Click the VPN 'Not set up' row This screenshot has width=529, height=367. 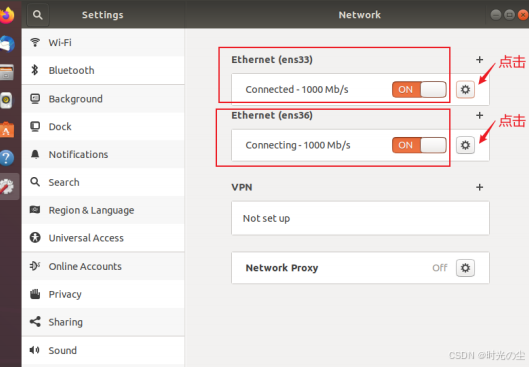point(360,218)
